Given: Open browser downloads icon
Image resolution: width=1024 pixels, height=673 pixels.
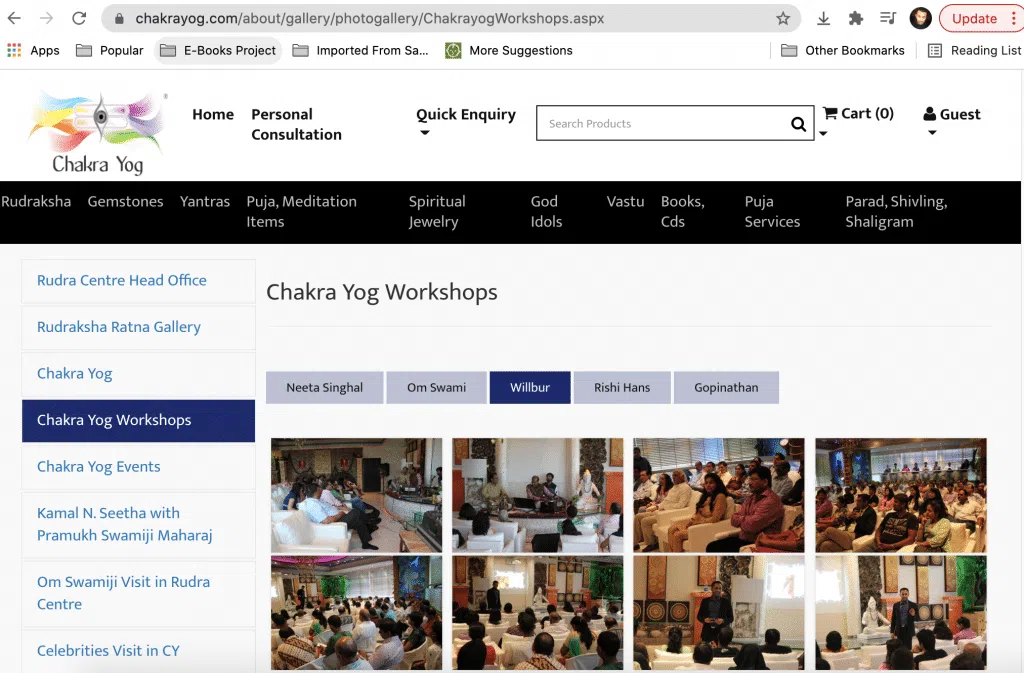Looking at the screenshot, I should point(824,18).
